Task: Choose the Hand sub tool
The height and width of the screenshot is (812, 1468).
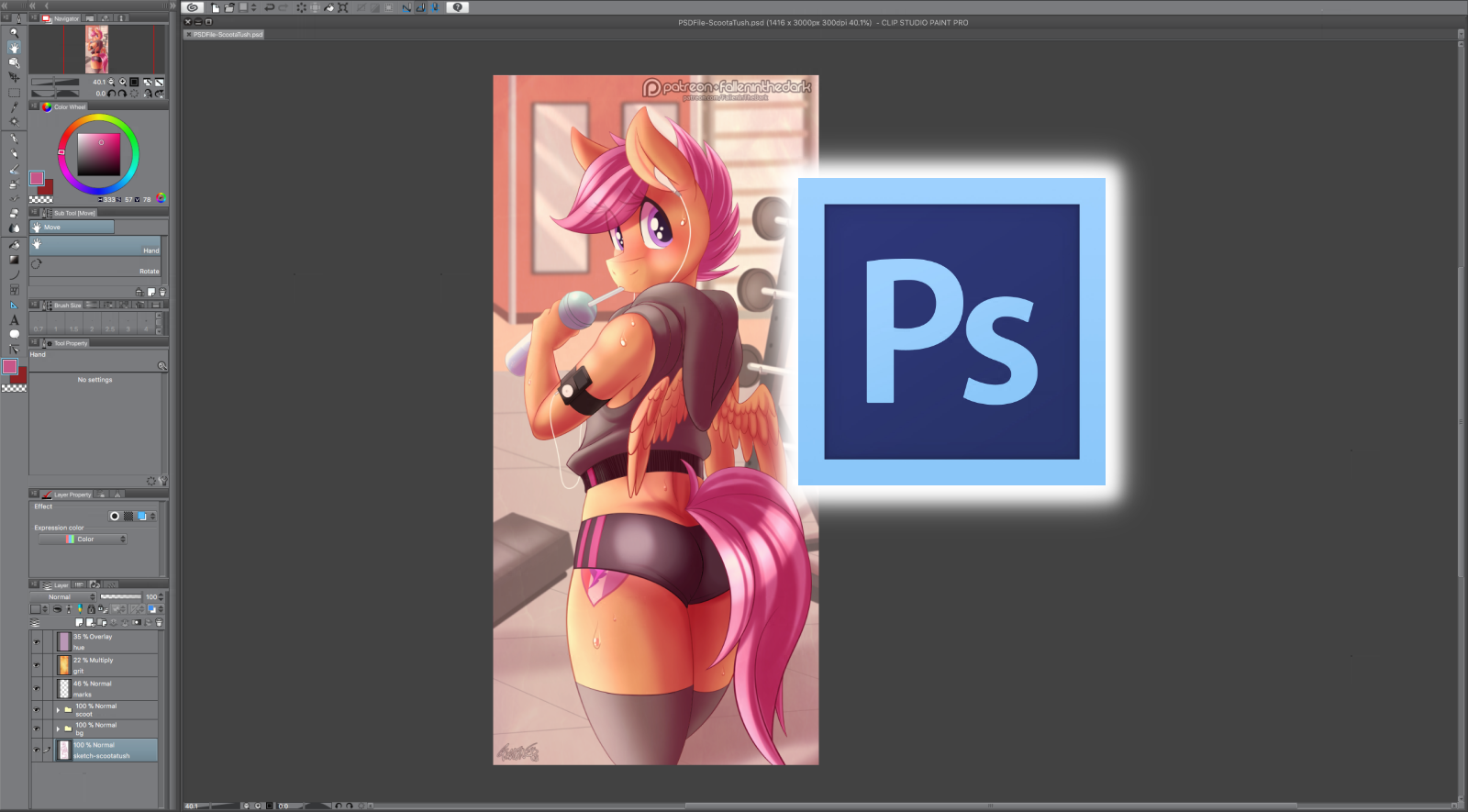Action: (x=96, y=246)
